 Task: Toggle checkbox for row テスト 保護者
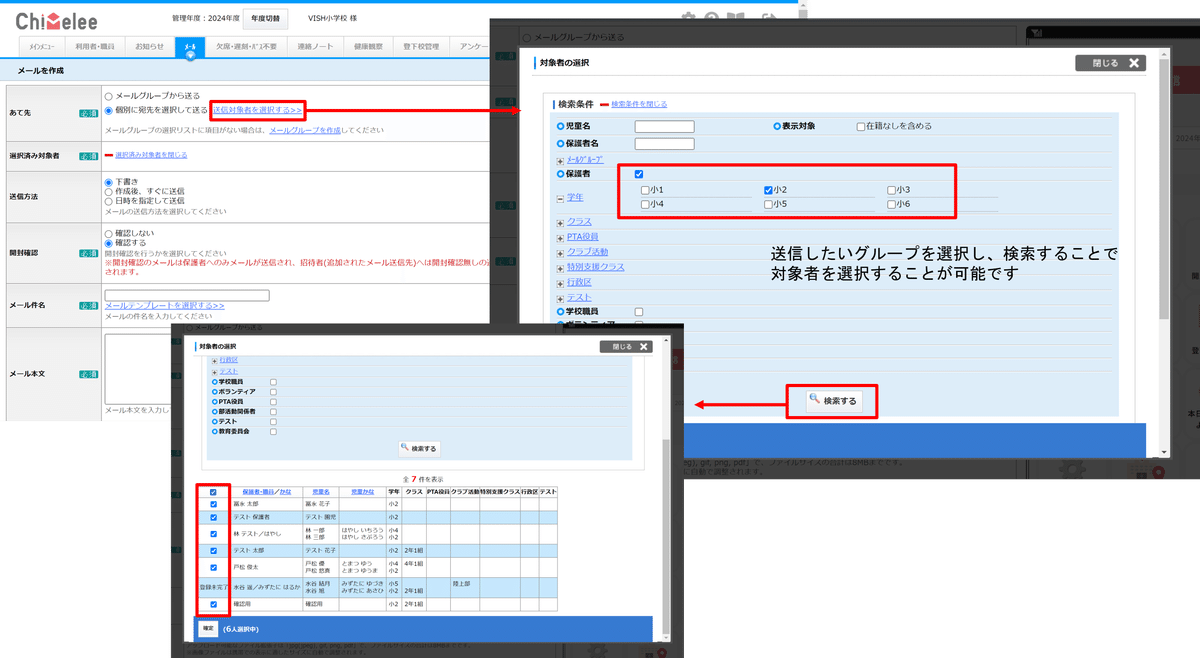click(213, 517)
